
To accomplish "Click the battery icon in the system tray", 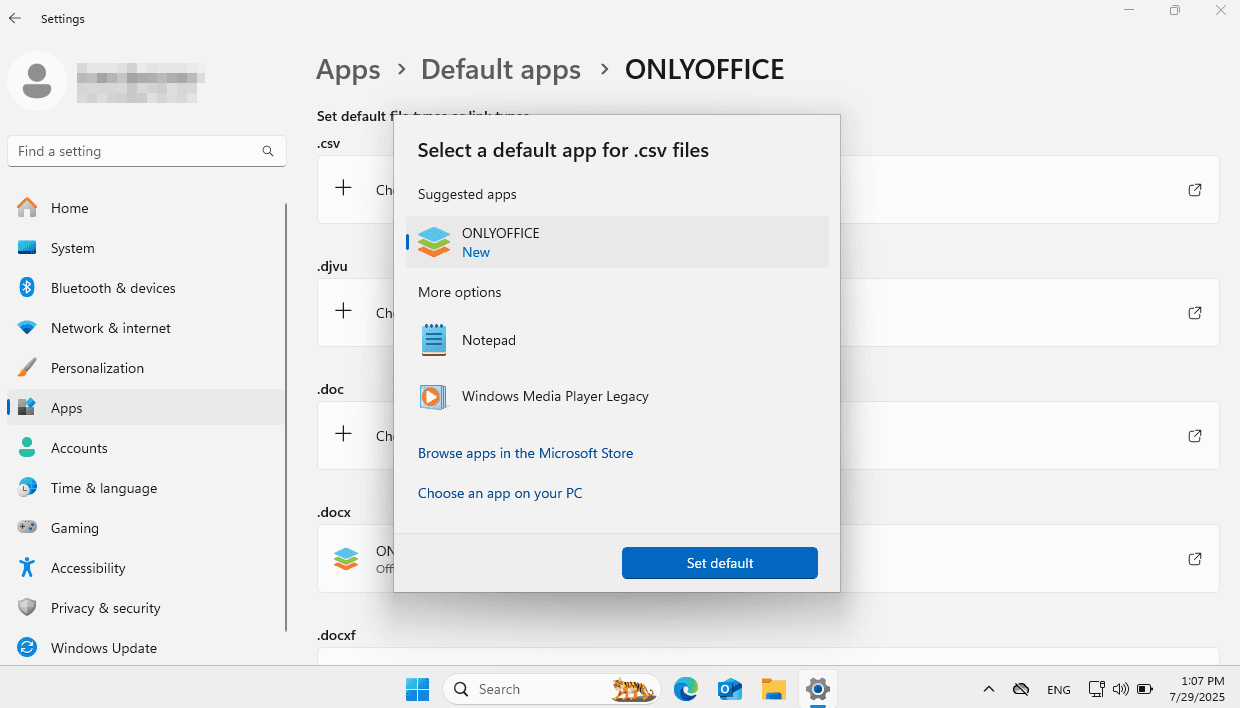I will (1145, 689).
